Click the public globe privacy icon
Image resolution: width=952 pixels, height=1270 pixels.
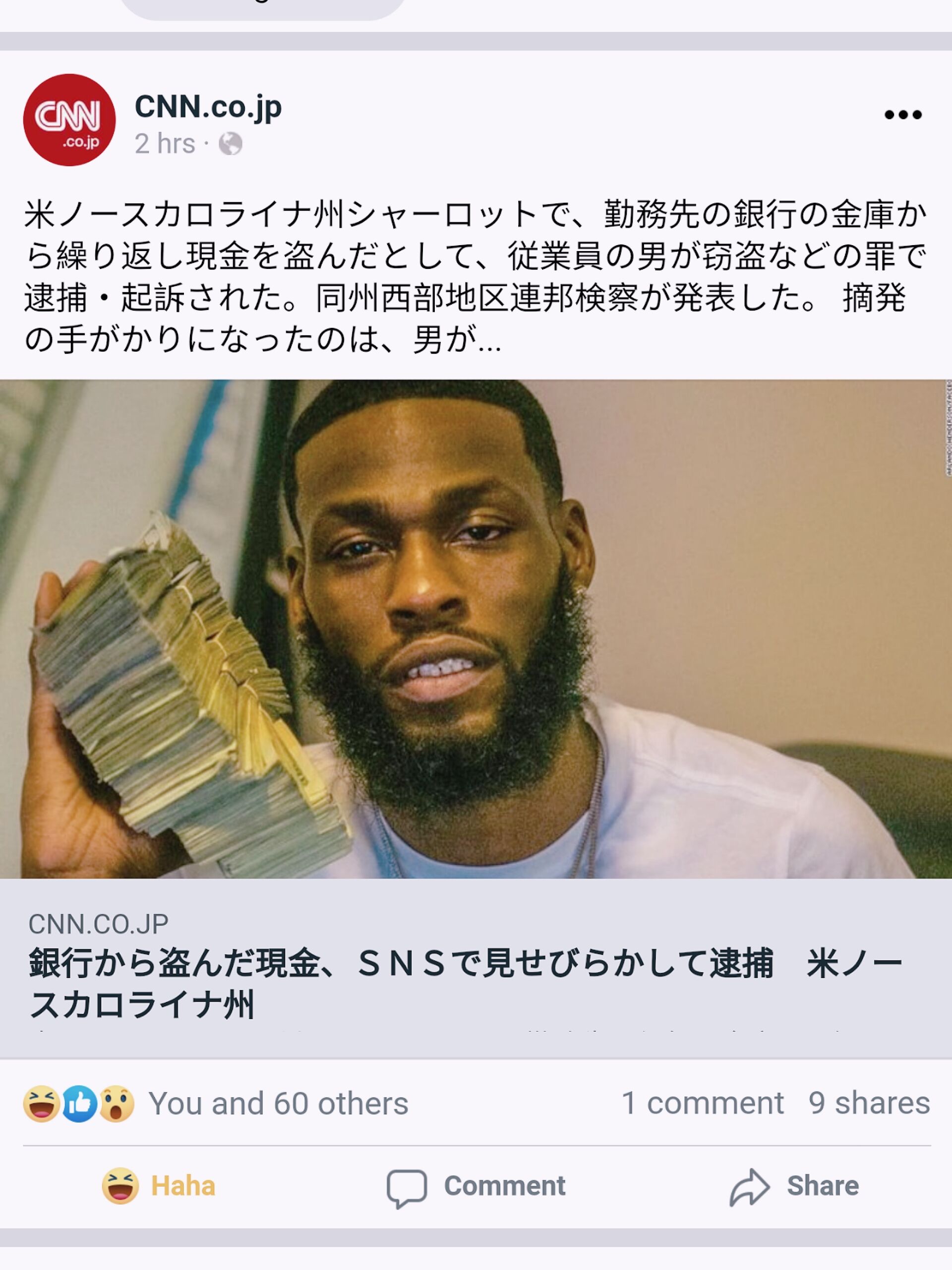pyautogui.click(x=230, y=143)
